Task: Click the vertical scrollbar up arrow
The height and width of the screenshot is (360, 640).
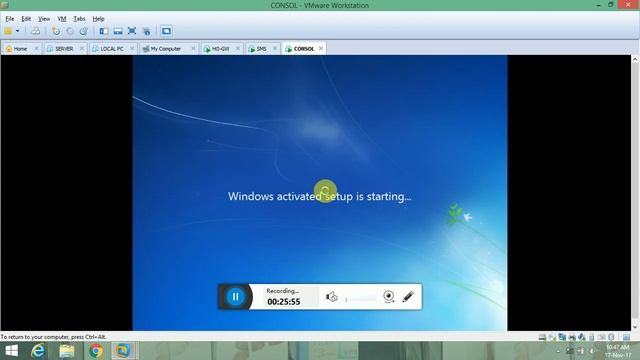Action: (635, 59)
